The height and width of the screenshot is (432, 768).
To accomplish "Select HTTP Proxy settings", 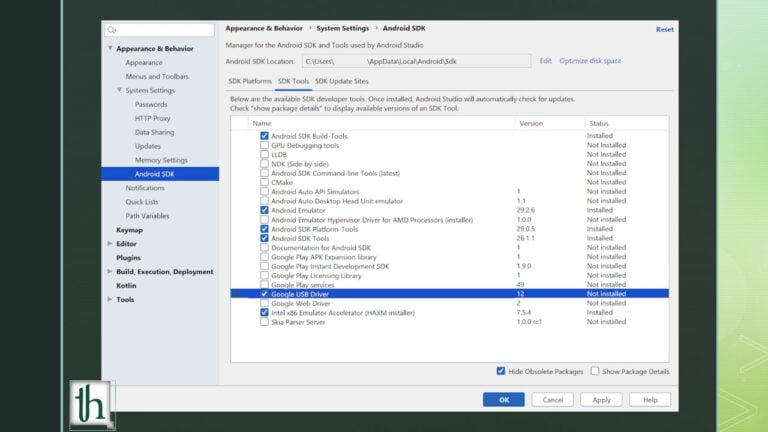I will pyautogui.click(x=152, y=118).
